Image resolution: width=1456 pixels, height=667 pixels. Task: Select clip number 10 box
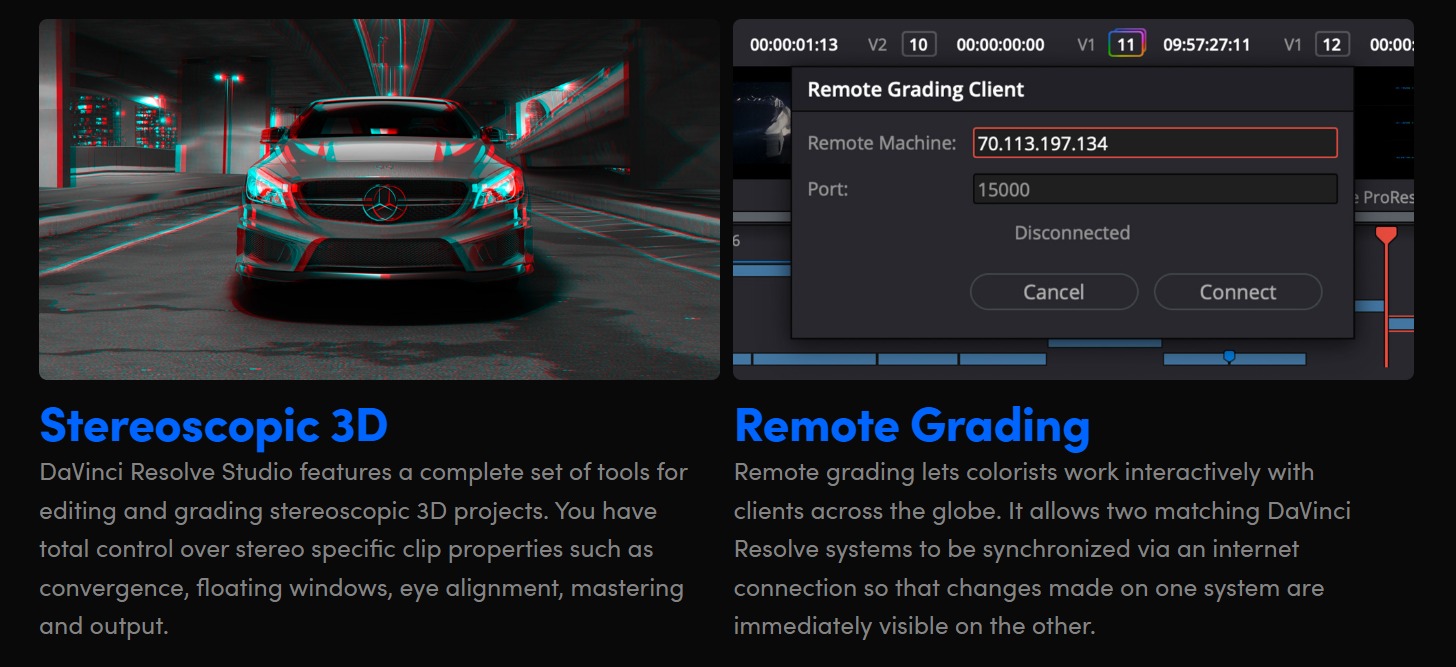tap(919, 44)
